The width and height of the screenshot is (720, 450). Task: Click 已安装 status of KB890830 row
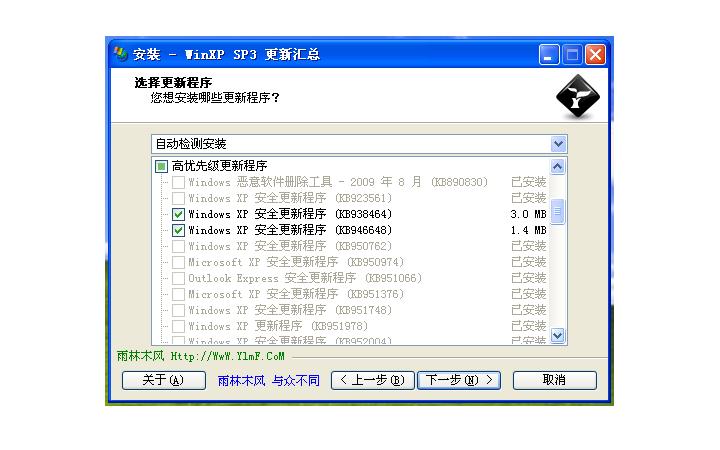tap(529, 182)
